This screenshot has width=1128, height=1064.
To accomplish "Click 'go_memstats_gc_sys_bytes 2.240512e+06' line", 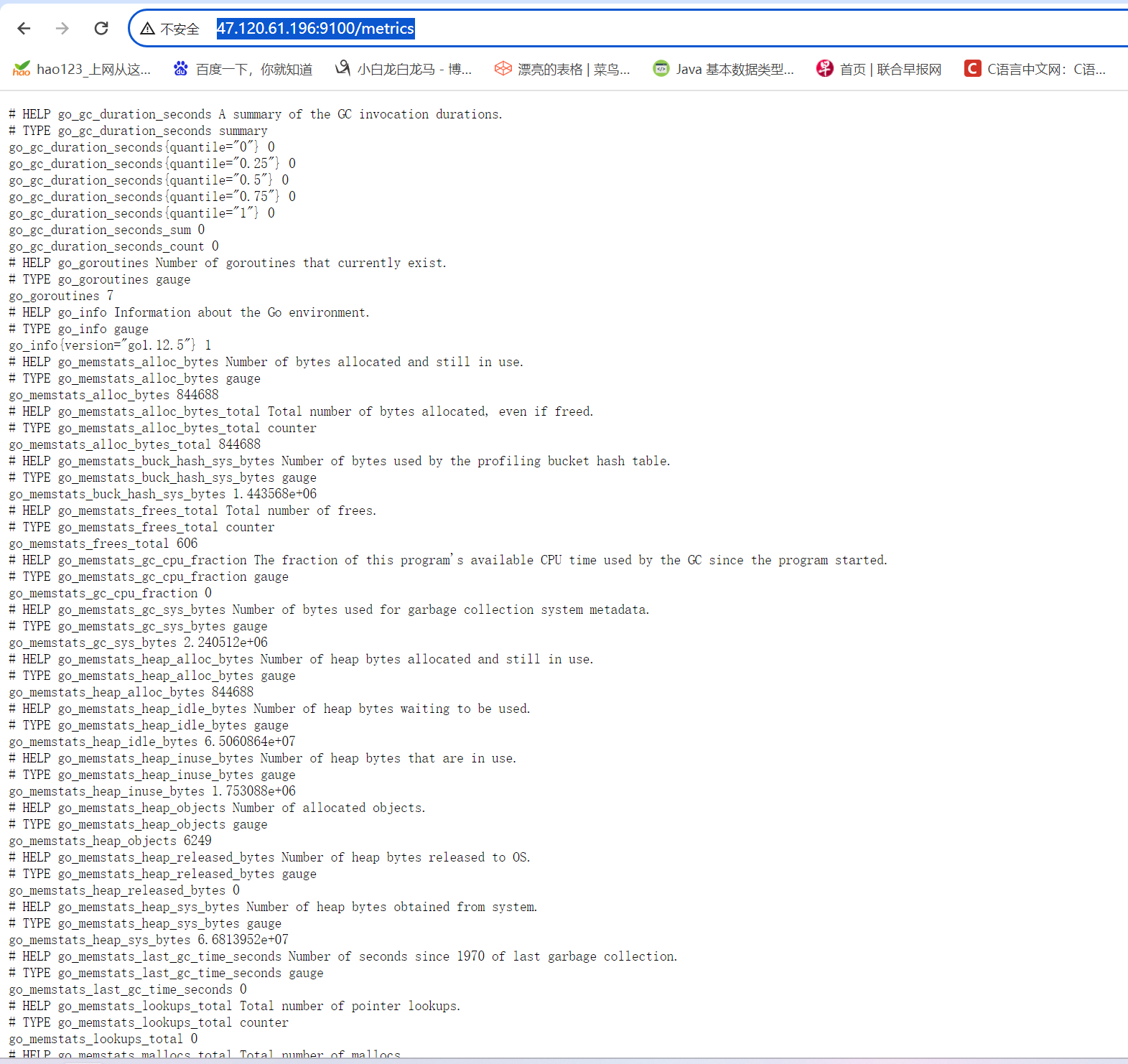I will click(138, 643).
